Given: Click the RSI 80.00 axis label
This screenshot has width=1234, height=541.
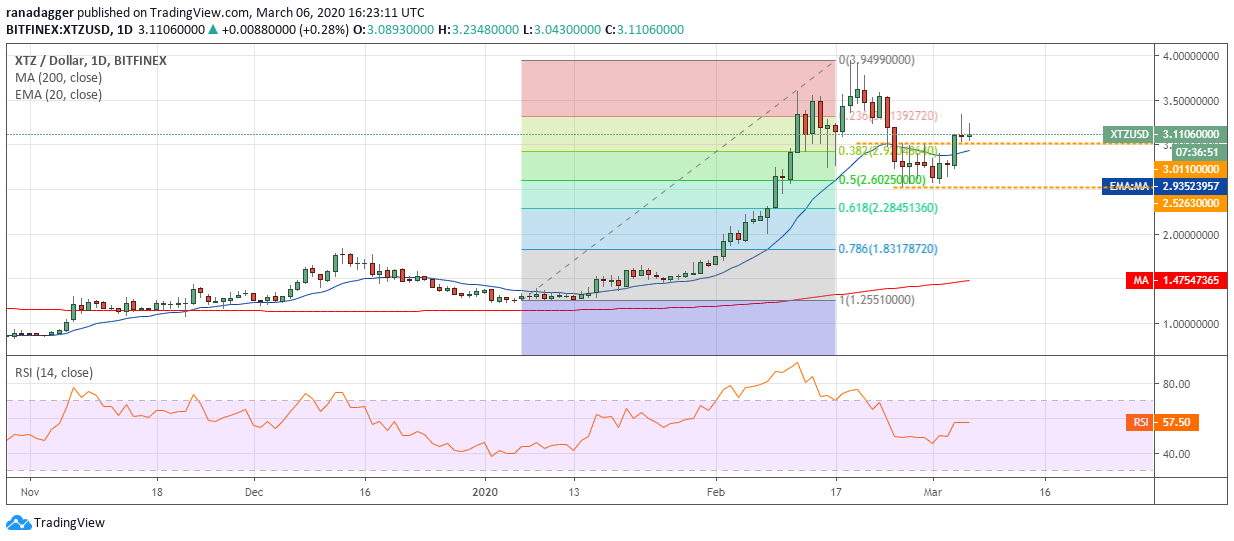Looking at the screenshot, I should point(1174,384).
